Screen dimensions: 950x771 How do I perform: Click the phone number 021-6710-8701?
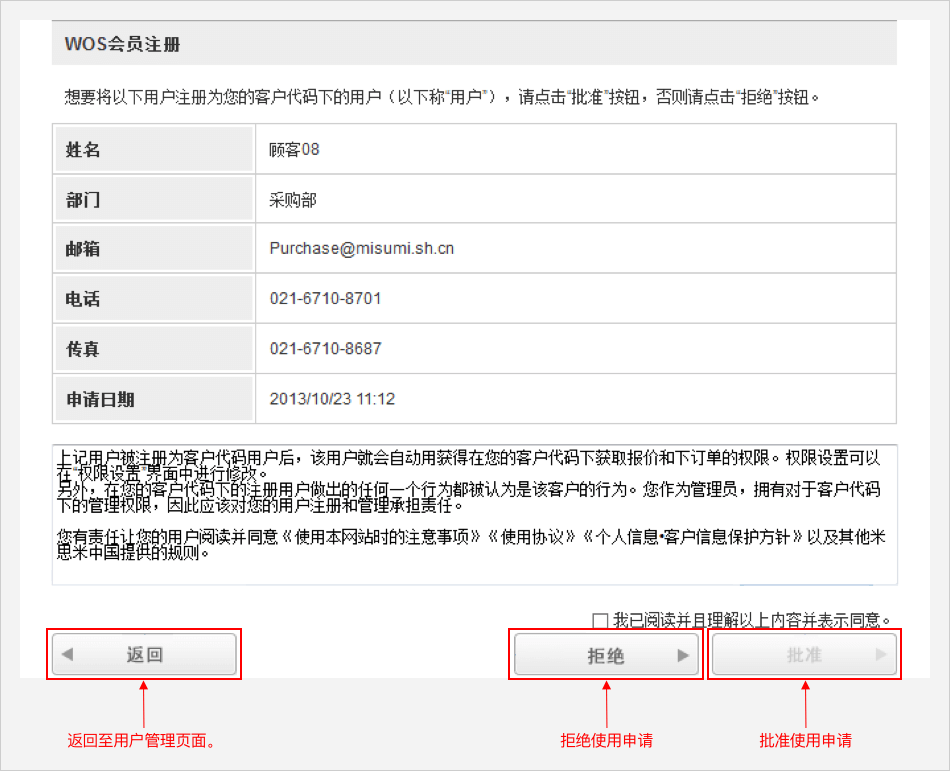325,298
